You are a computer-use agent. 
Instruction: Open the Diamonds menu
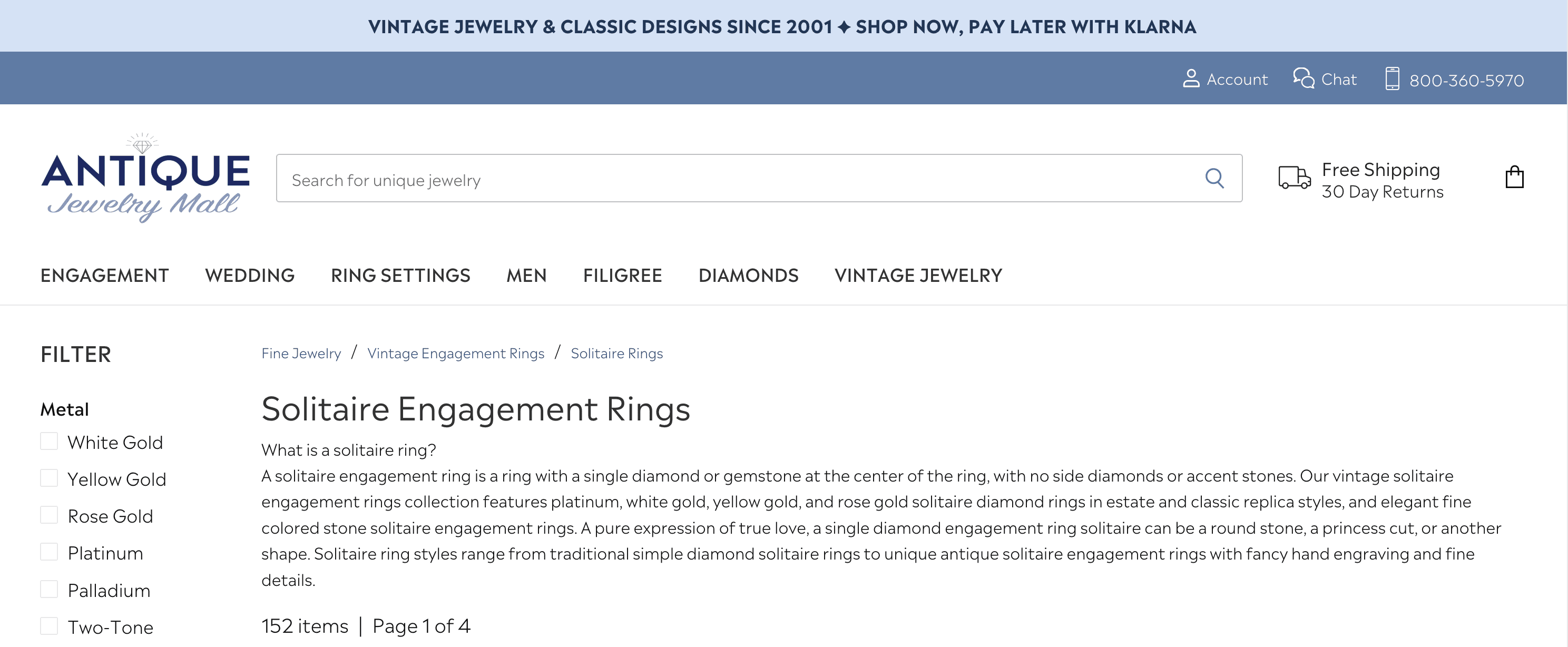(x=749, y=275)
